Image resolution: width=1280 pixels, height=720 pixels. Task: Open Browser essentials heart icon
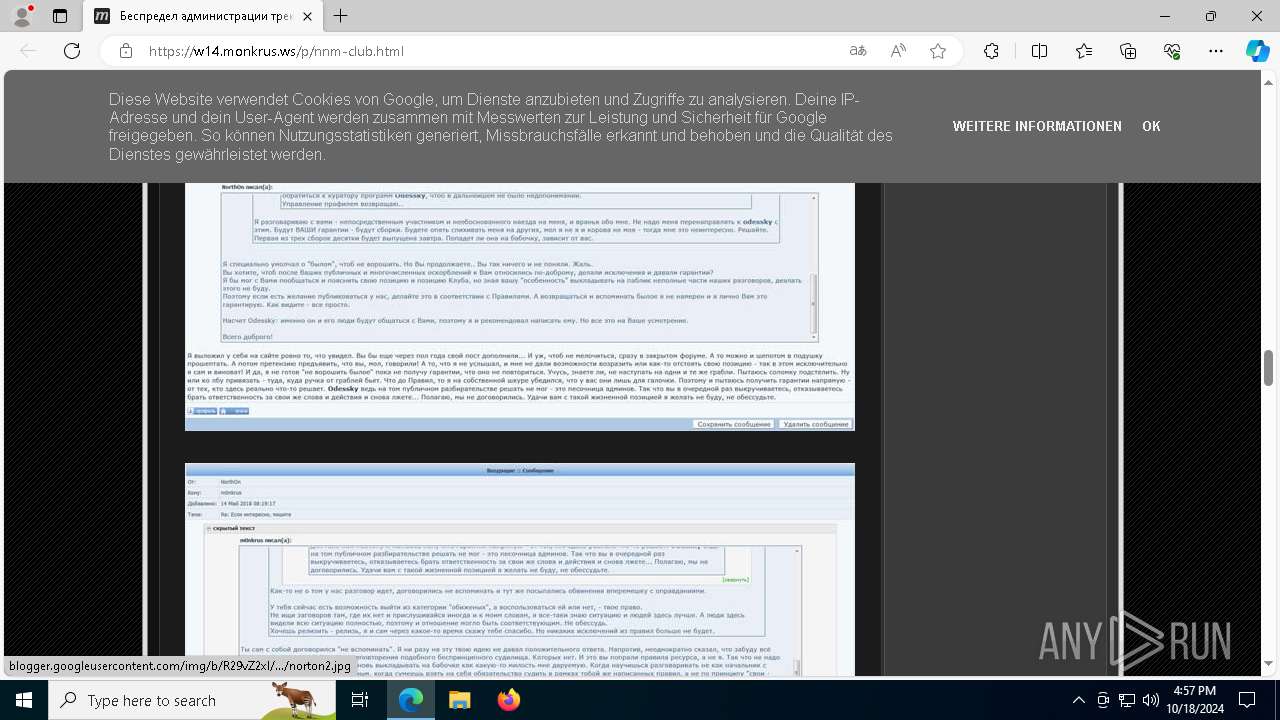pos(1172,51)
